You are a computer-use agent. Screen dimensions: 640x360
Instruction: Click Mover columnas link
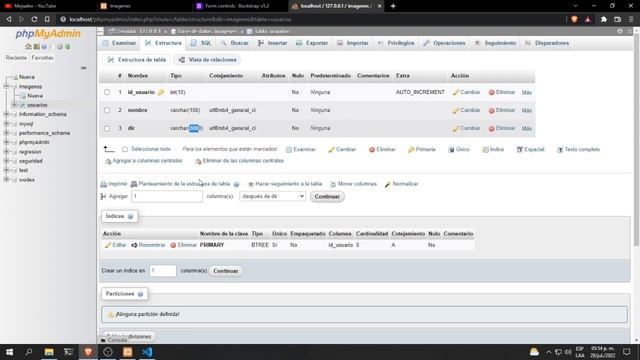[353, 184]
